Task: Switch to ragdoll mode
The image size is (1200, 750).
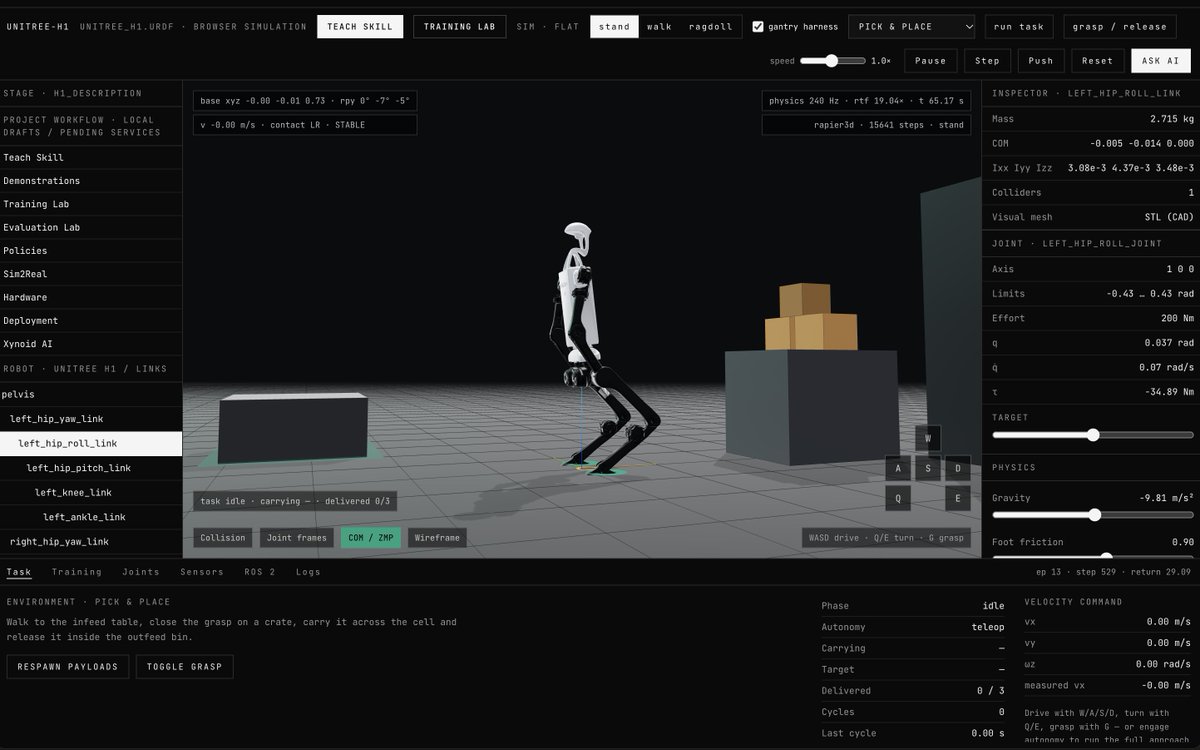Action: (x=710, y=27)
